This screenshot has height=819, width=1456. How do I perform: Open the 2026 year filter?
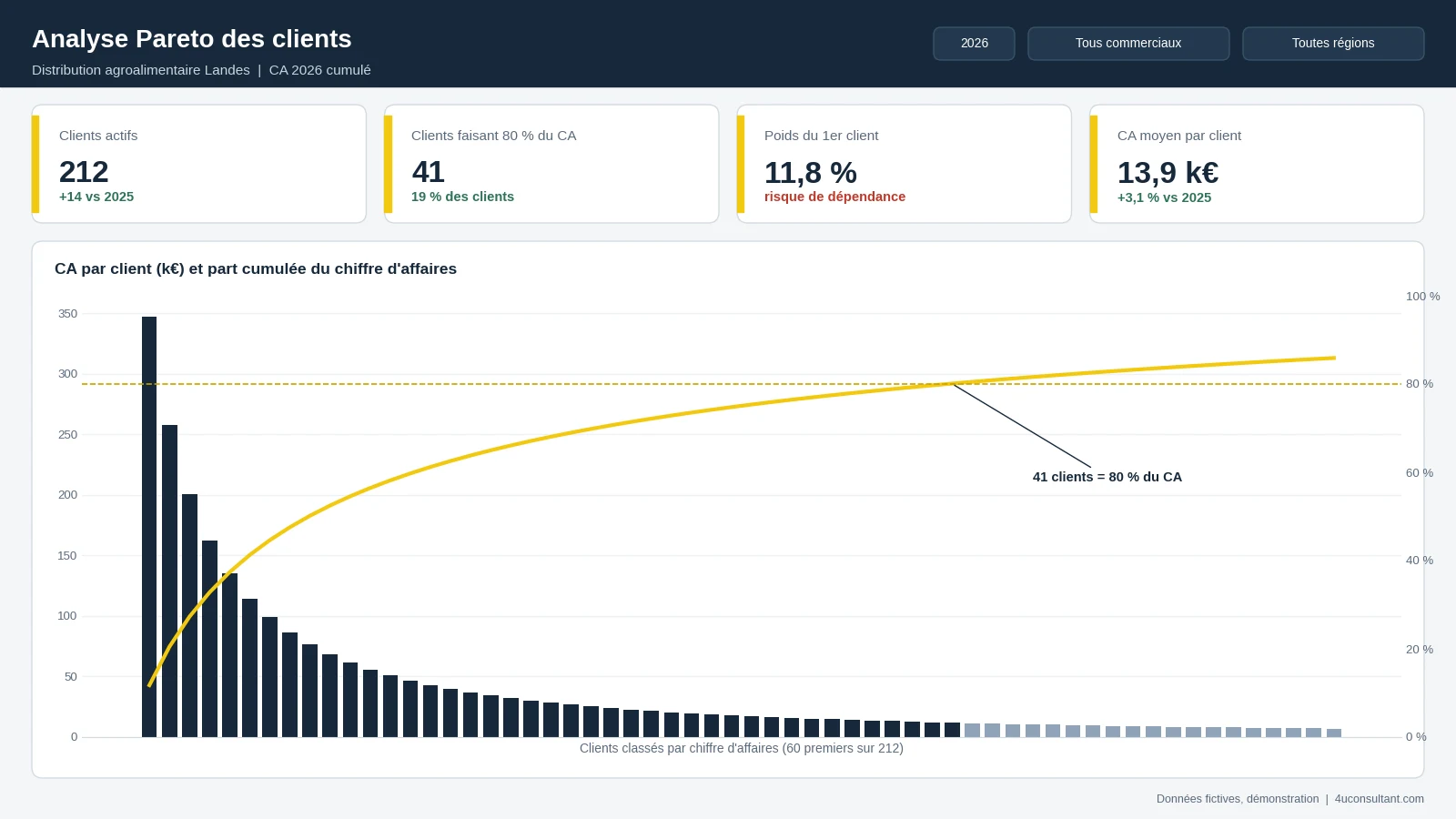pos(974,44)
